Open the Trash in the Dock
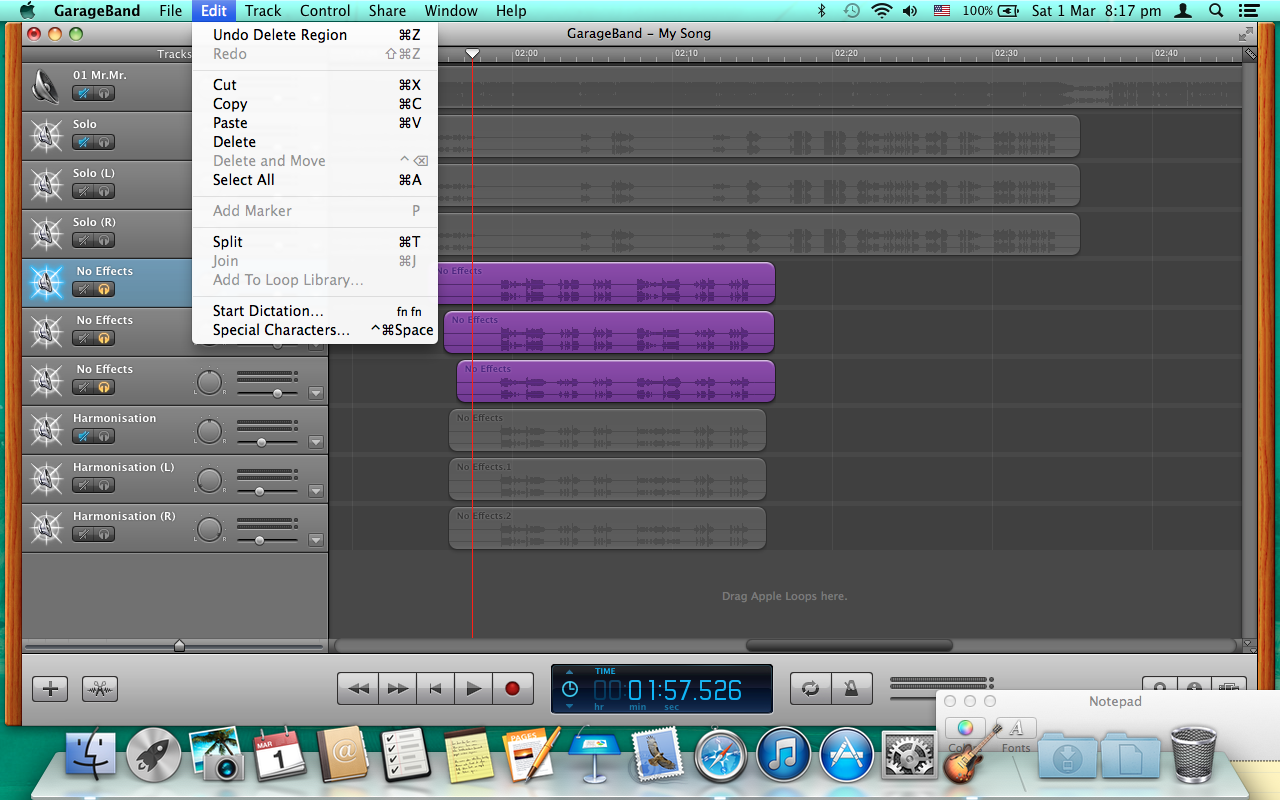This screenshot has width=1280, height=800. [1193, 755]
